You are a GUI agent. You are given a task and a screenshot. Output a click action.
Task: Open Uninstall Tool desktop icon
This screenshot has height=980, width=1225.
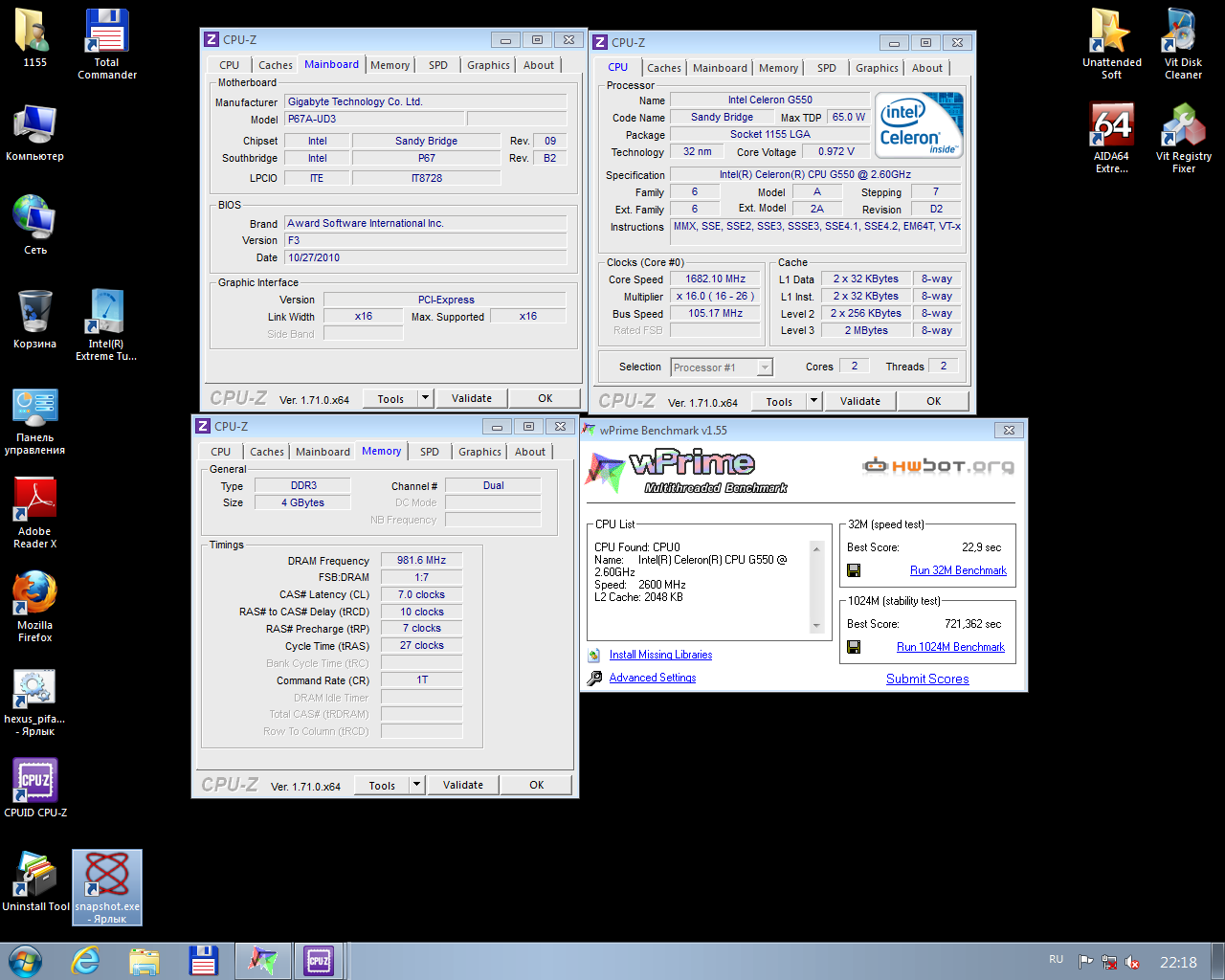34,882
